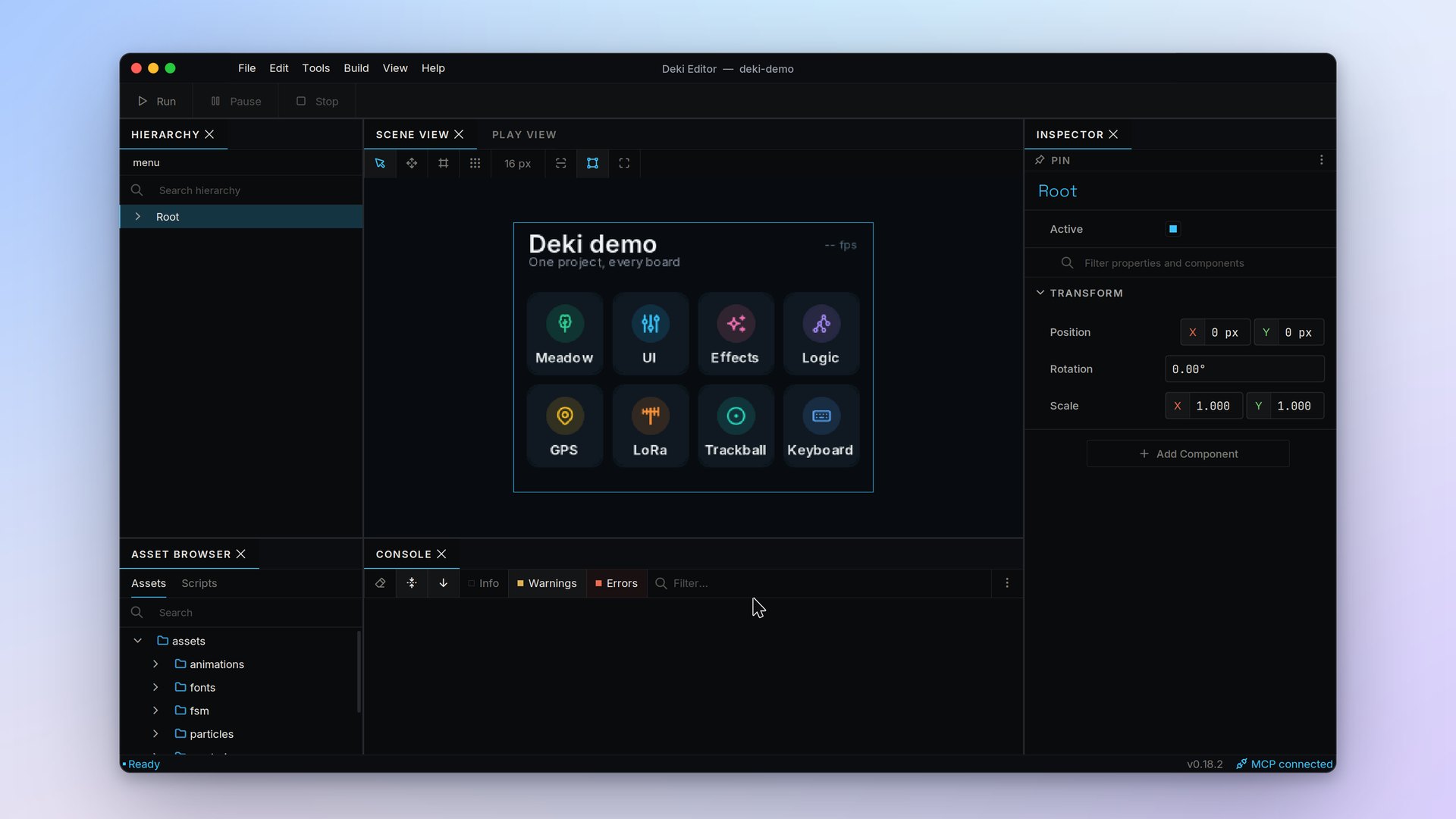Expand the animations folder
Image resolution: width=1456 pixels, height=819 pixels.
pos(155,664)
